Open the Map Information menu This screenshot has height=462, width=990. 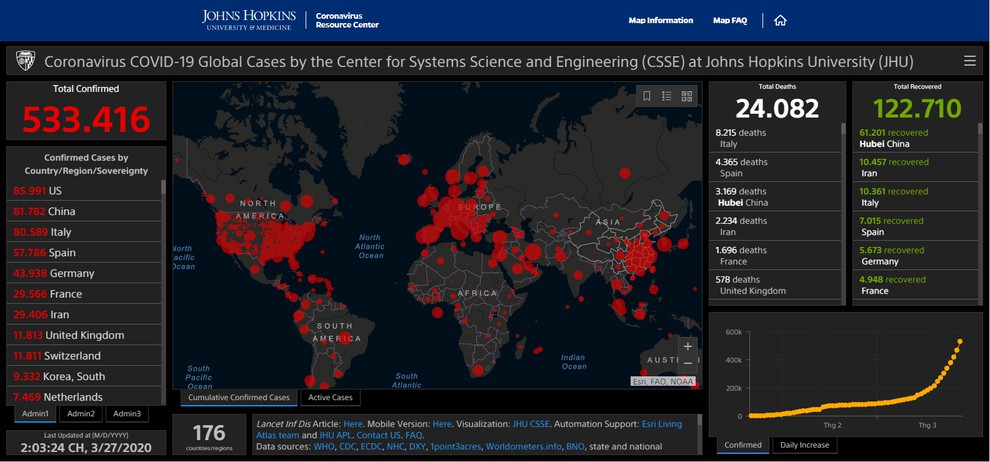point(660,20)
